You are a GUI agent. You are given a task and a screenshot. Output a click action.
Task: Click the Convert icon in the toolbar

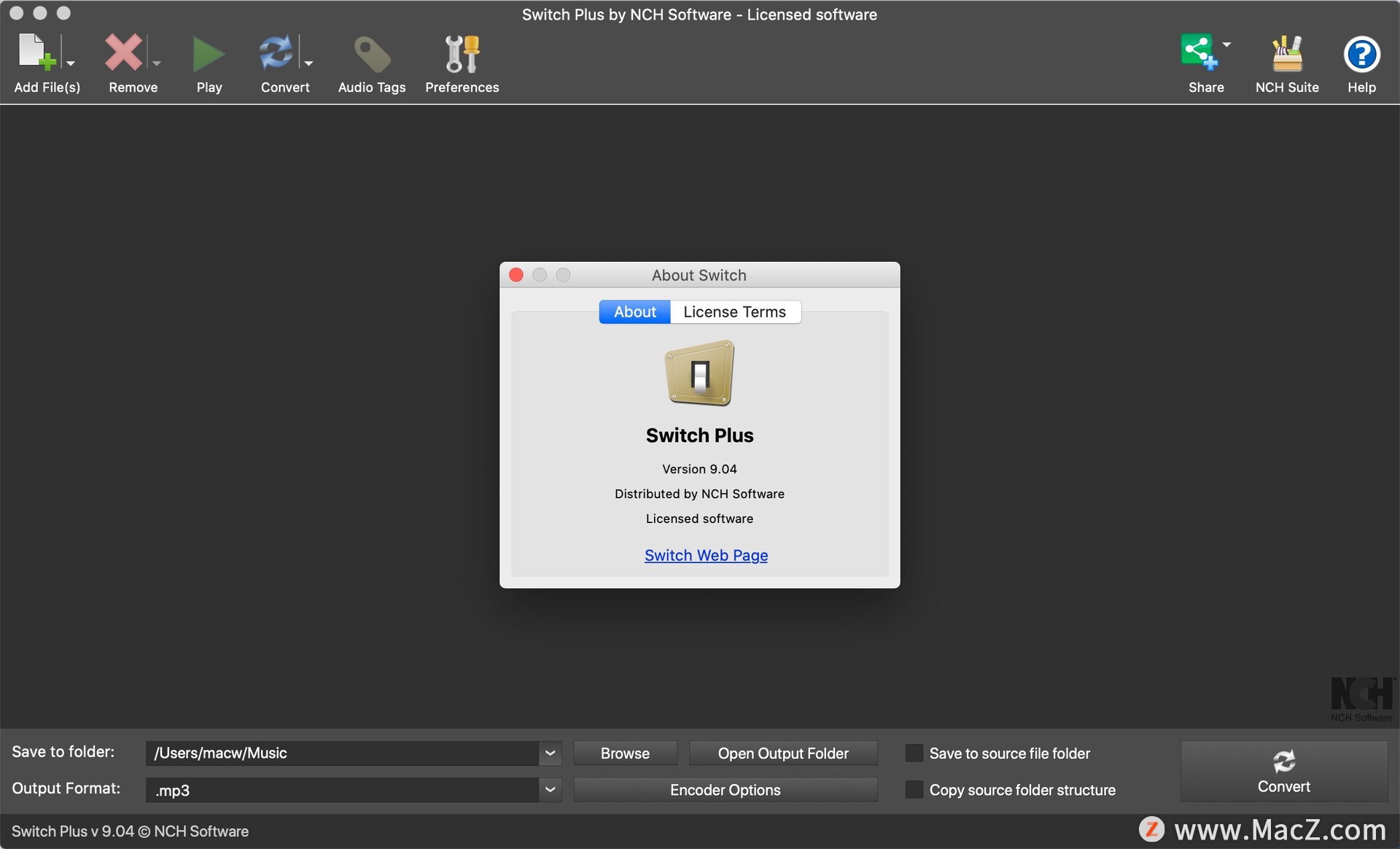(x=276, y=53)
